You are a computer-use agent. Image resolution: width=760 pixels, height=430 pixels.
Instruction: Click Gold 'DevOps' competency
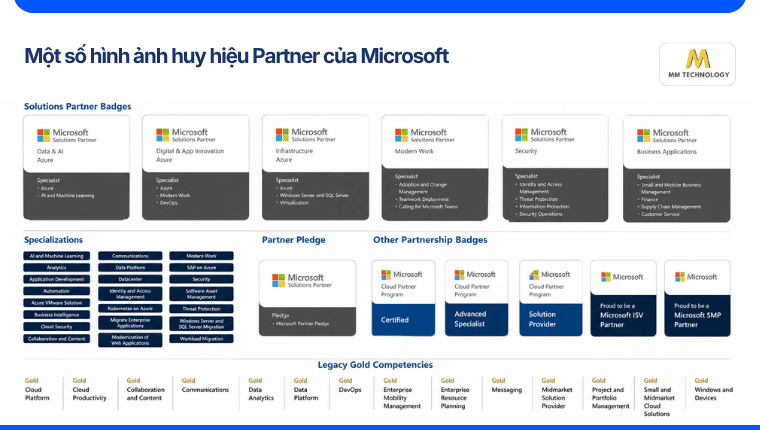click(350, 385)
